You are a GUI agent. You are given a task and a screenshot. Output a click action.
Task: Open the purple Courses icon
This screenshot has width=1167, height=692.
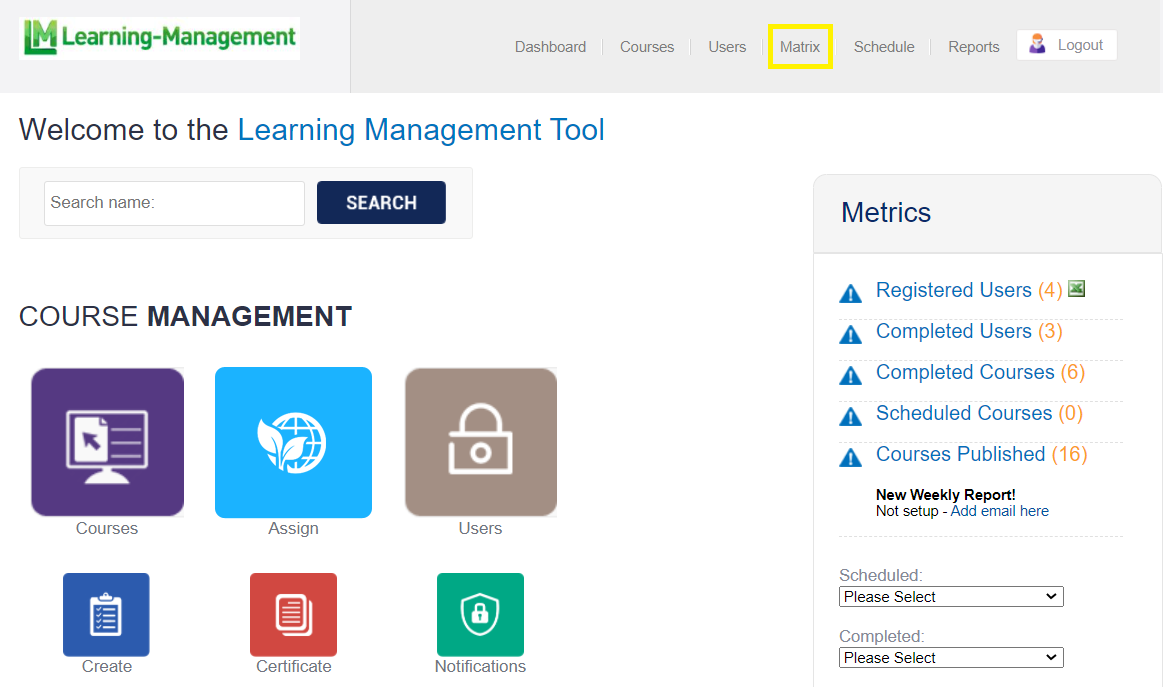point(107,442)
